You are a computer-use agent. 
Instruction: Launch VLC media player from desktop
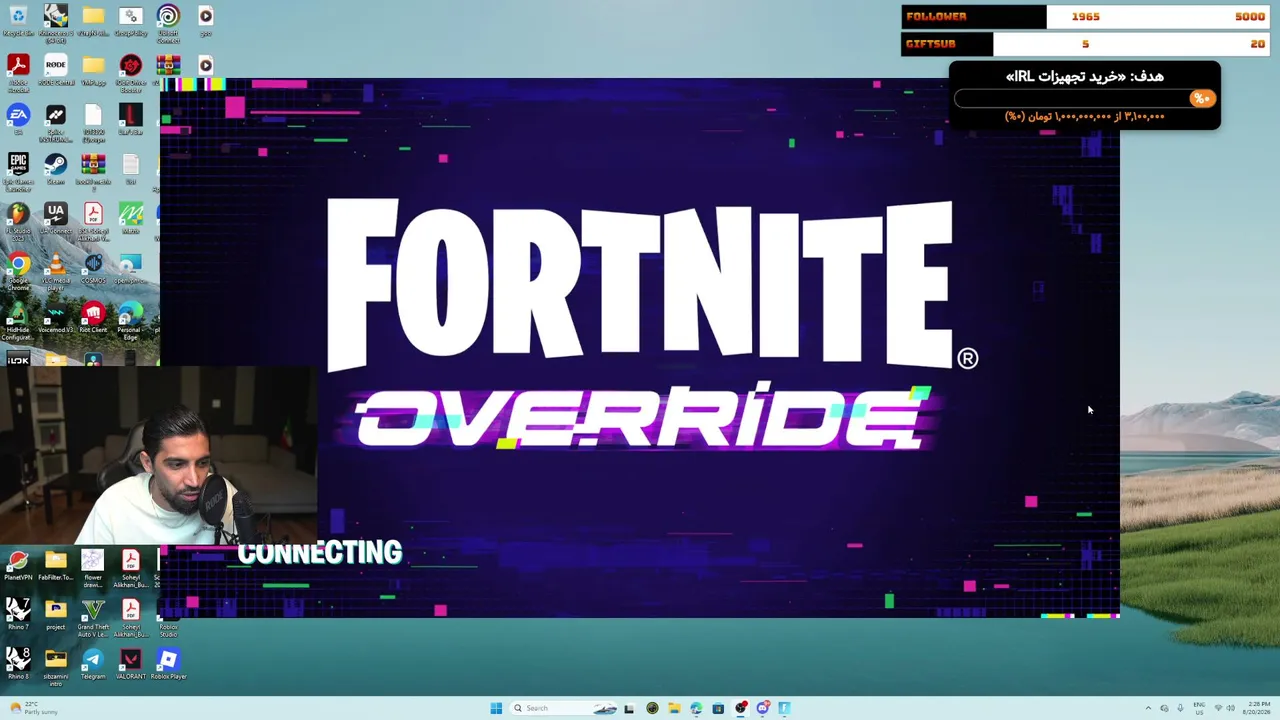(x=55, y=271)
